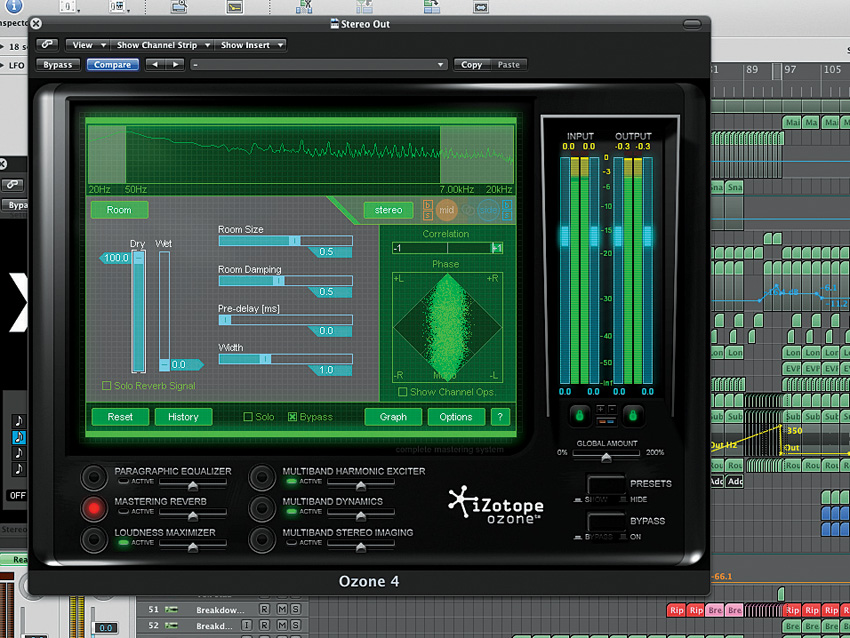850x638 pixels.
Task: Open the preset selector dropdown
Action: [318, 65]
